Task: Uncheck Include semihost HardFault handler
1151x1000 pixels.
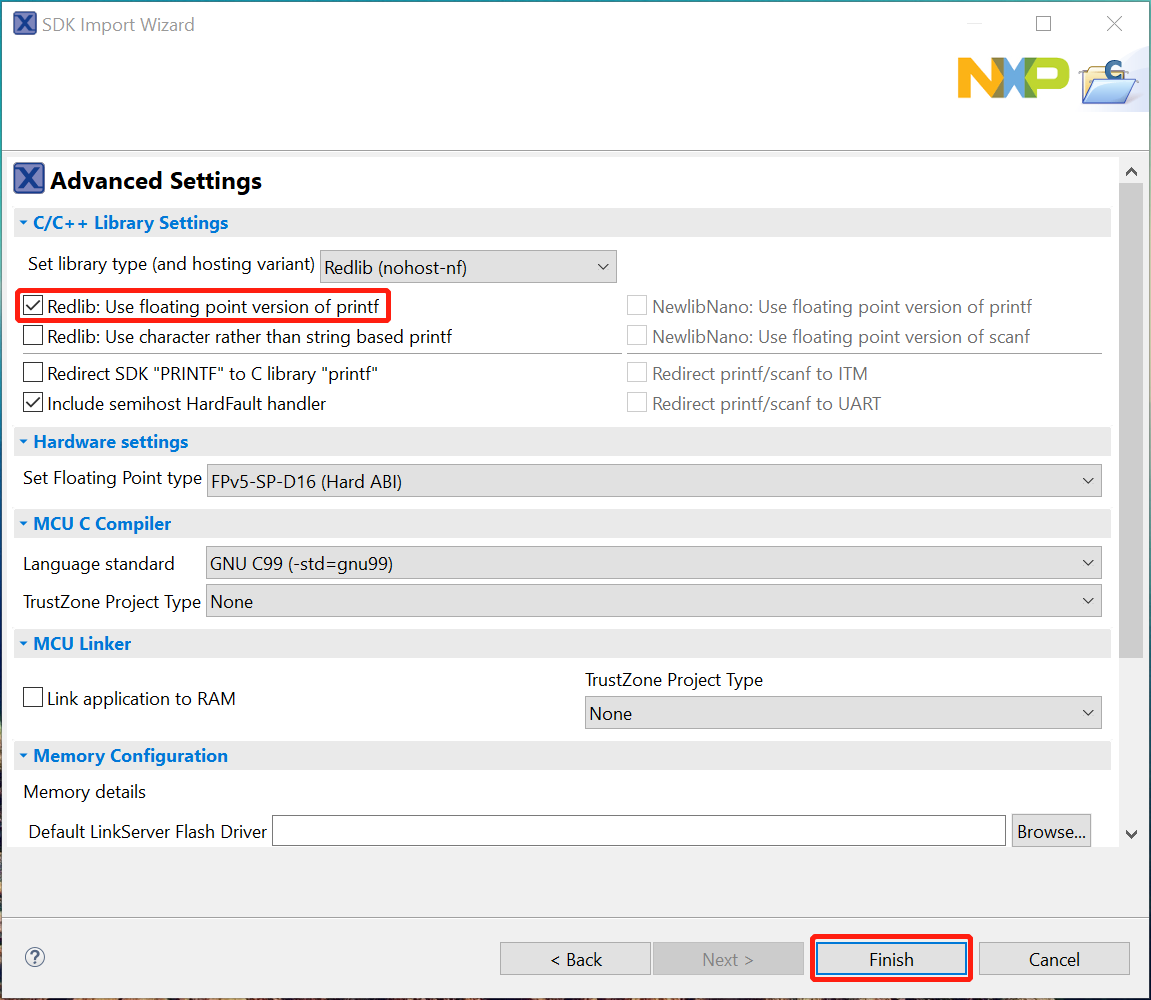Action: [x=33, y=404]
